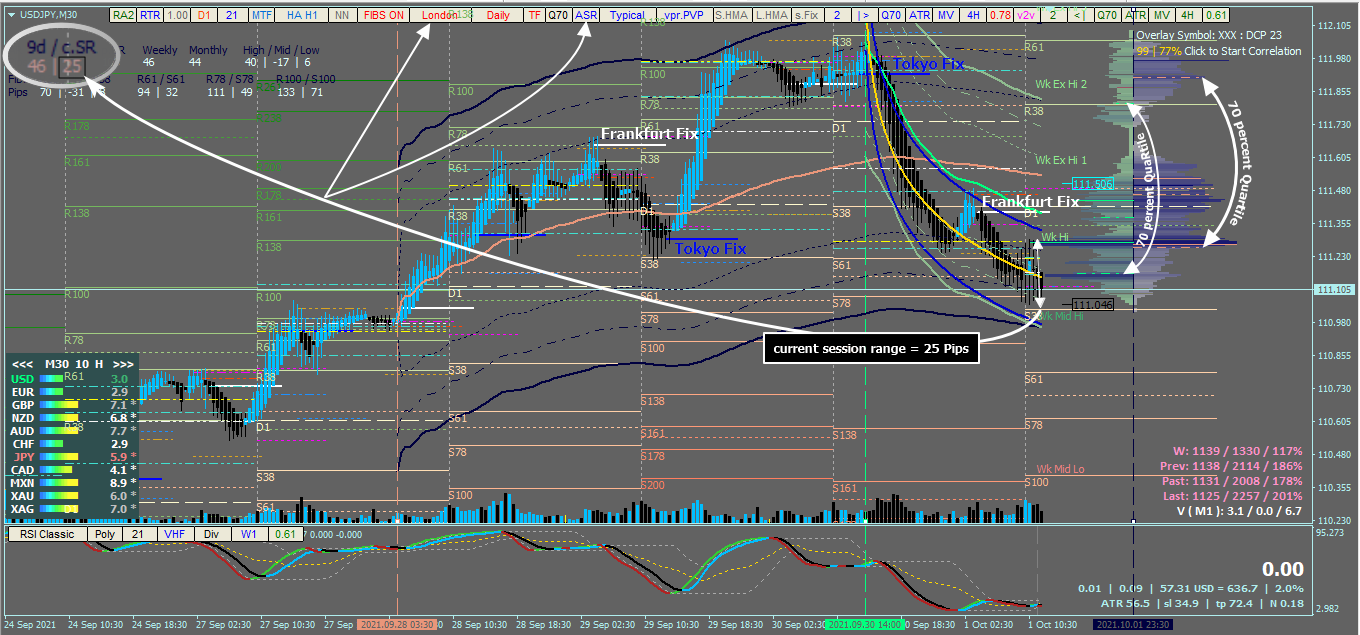Click the green MV toolbar button

[x=1162, y=15]
